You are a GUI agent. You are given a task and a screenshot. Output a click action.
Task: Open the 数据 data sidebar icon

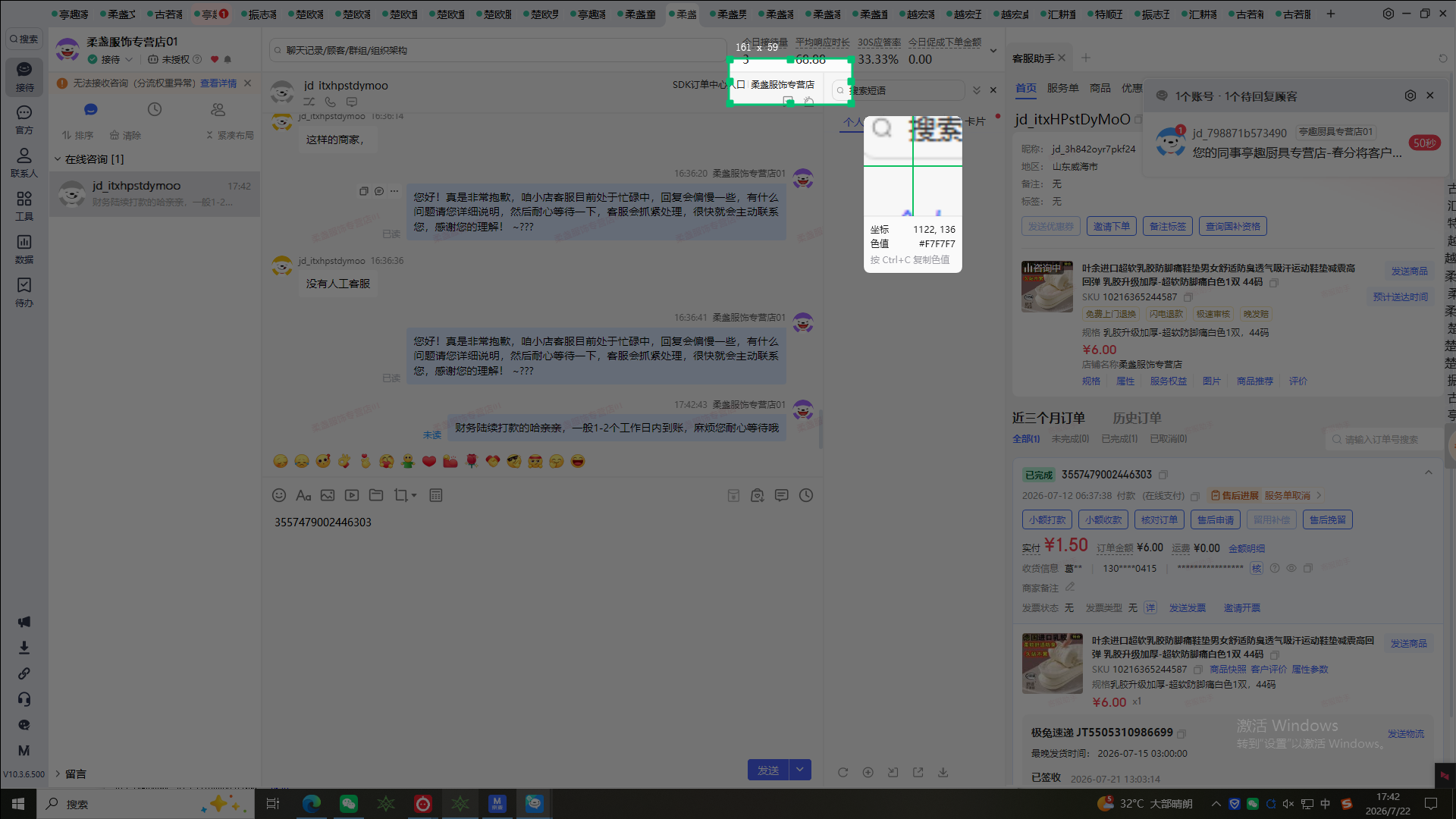point(24,249)
